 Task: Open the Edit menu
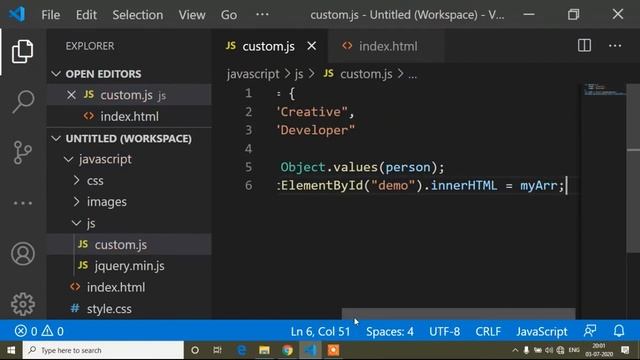tap(86, 15)
